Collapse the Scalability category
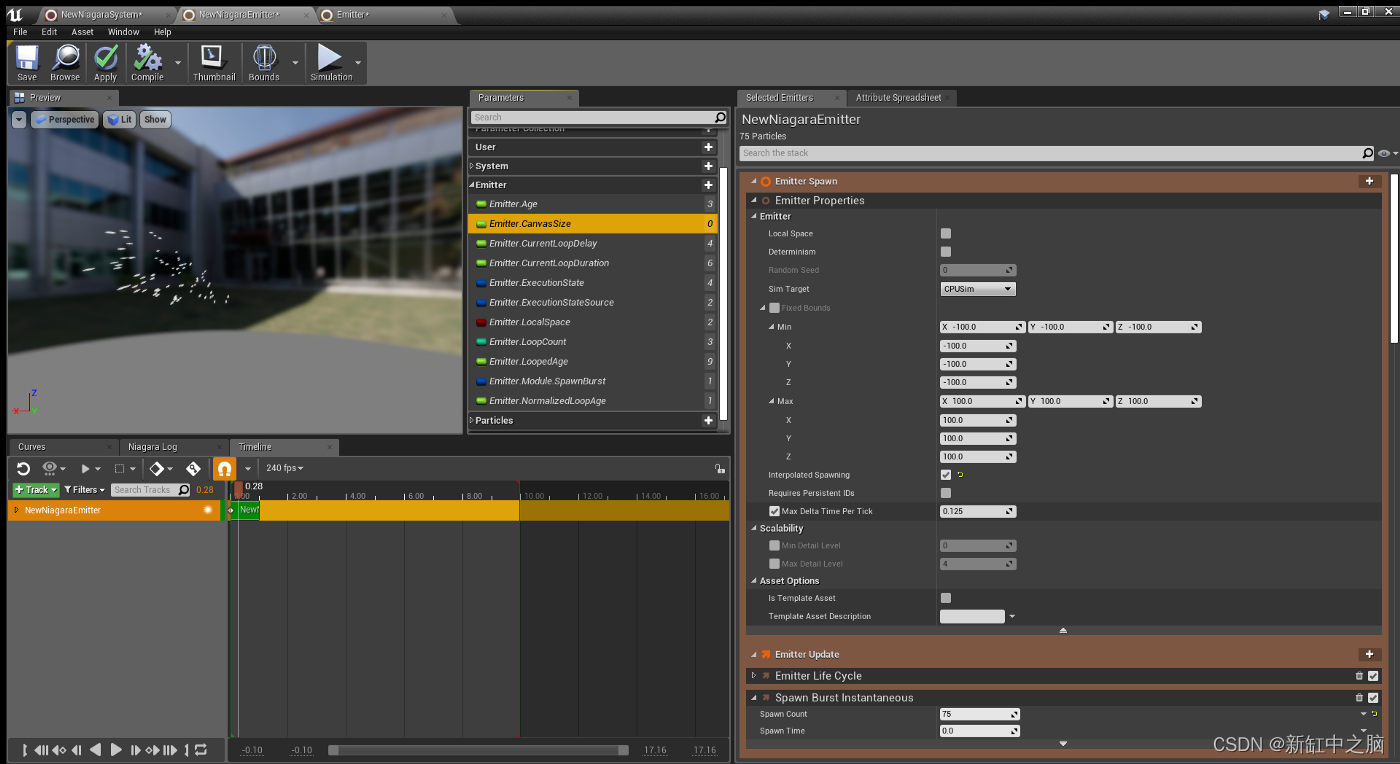The height and width of the screenshot is (764, 1400). (754, 528)
